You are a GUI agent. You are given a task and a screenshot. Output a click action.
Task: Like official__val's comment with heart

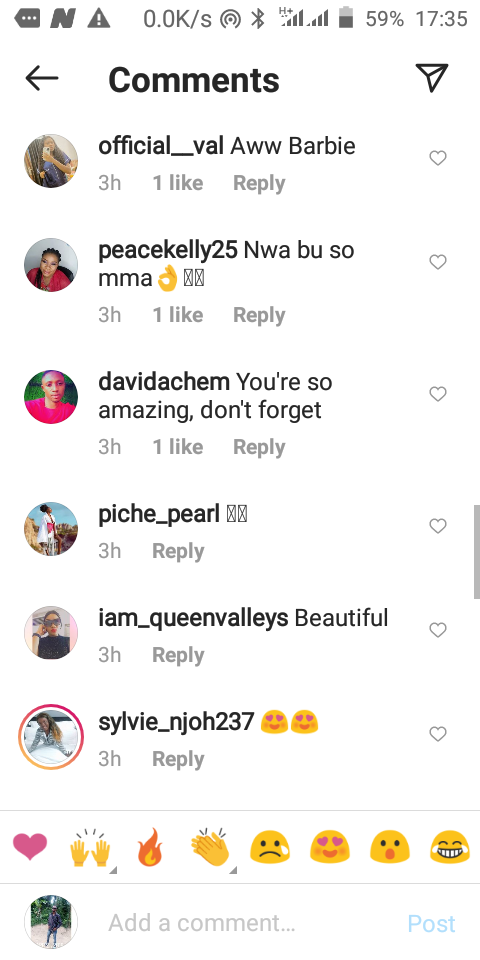[x=438, y=158]
